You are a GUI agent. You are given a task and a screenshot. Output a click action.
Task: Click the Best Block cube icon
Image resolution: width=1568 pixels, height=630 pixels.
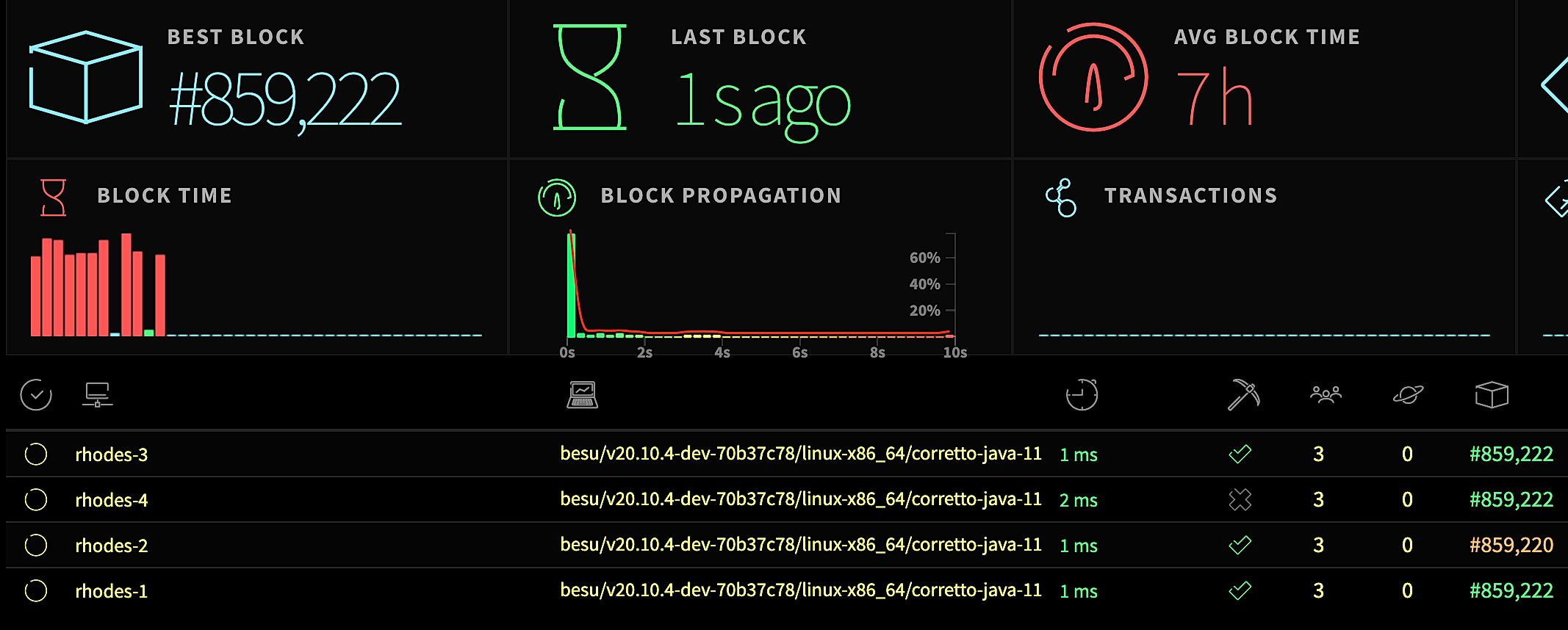pyautogui.click(x=85, y=77)
